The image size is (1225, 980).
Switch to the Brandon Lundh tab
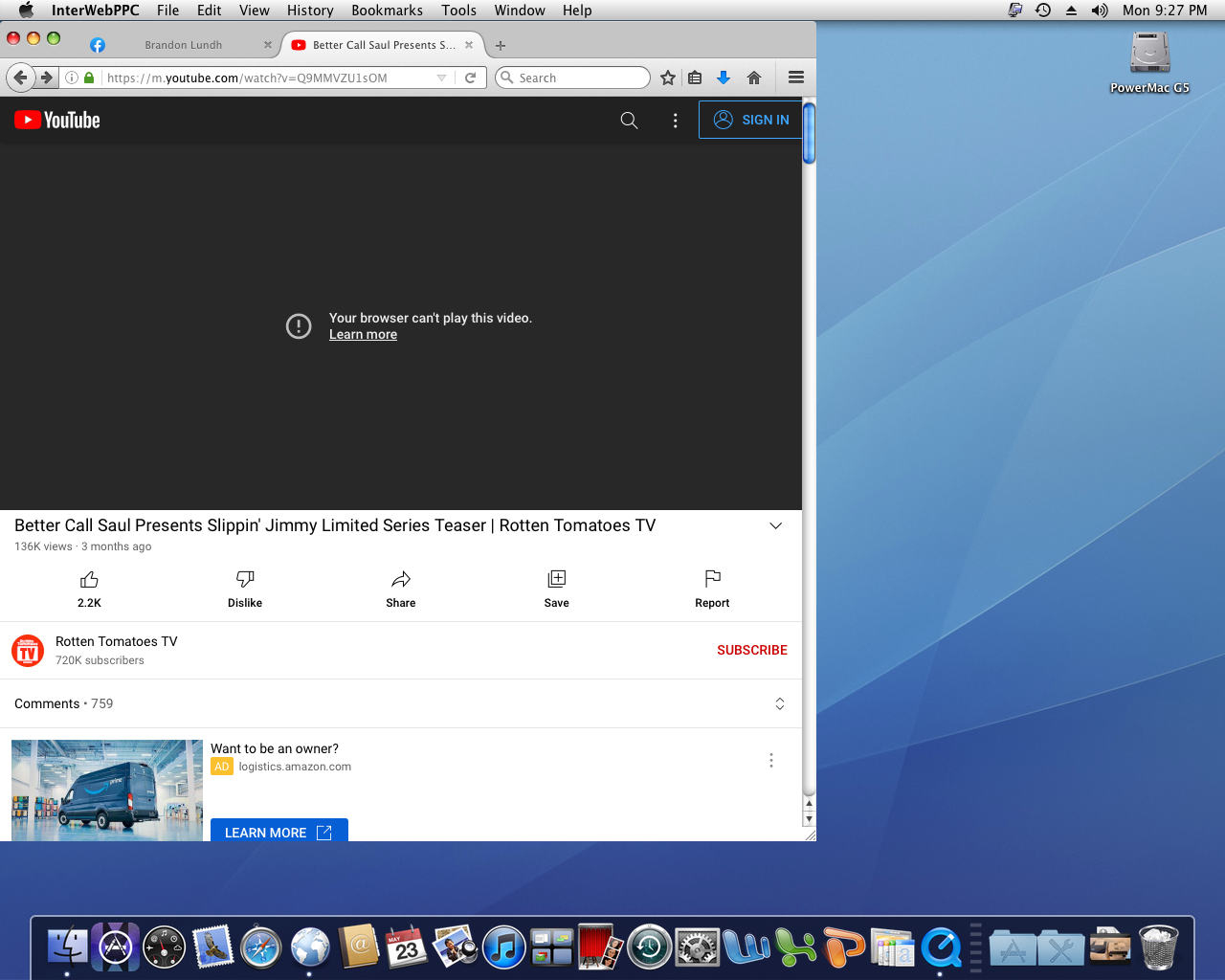pos(183,45)
